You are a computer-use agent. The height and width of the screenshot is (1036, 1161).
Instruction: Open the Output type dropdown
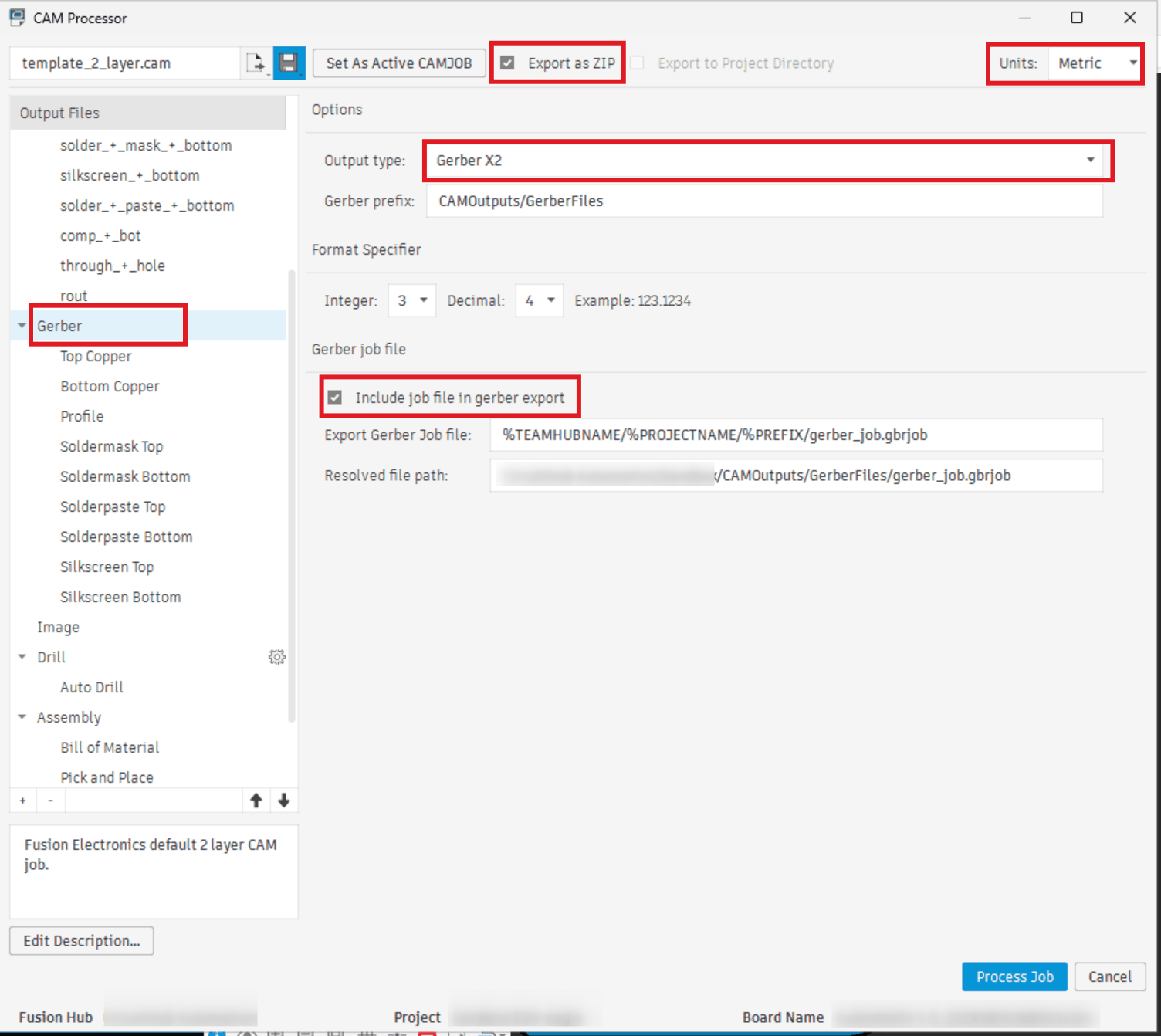point(764,161)
